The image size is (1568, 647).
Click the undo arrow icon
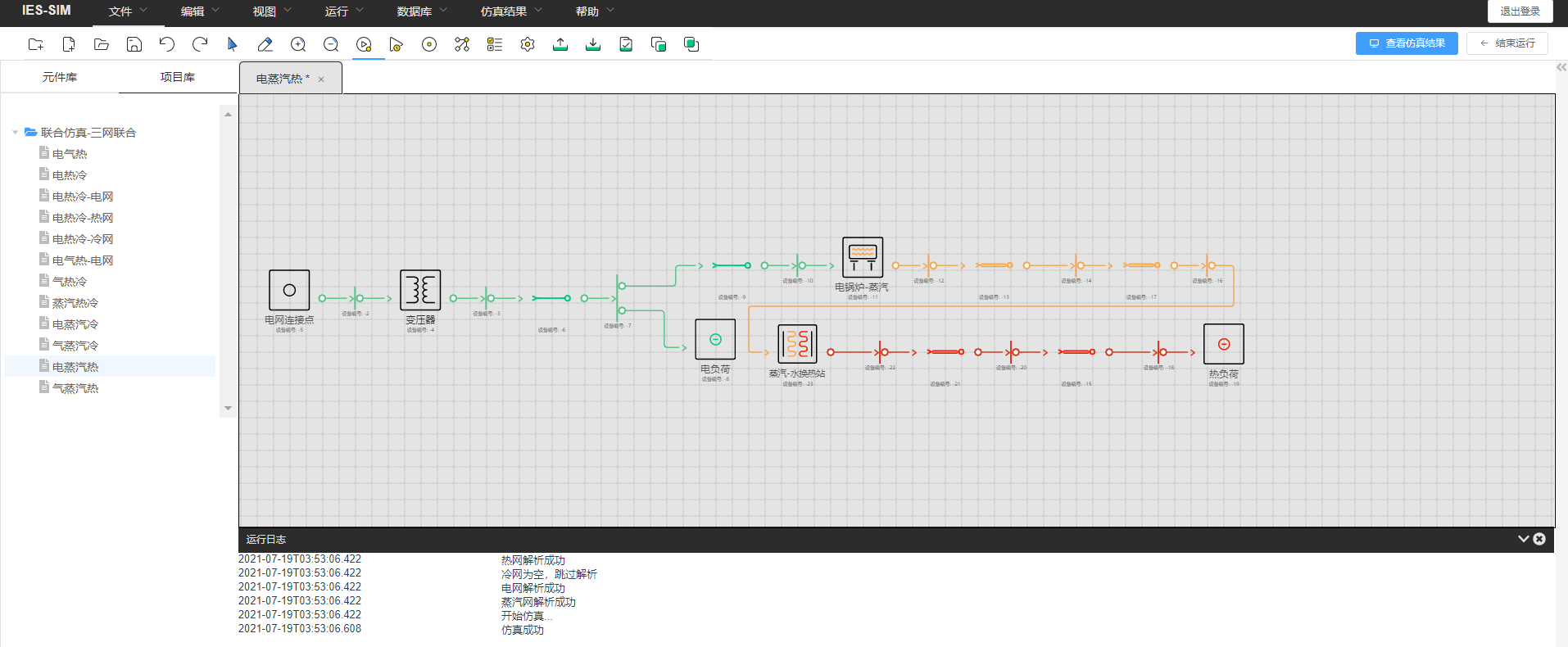point(167,44)
